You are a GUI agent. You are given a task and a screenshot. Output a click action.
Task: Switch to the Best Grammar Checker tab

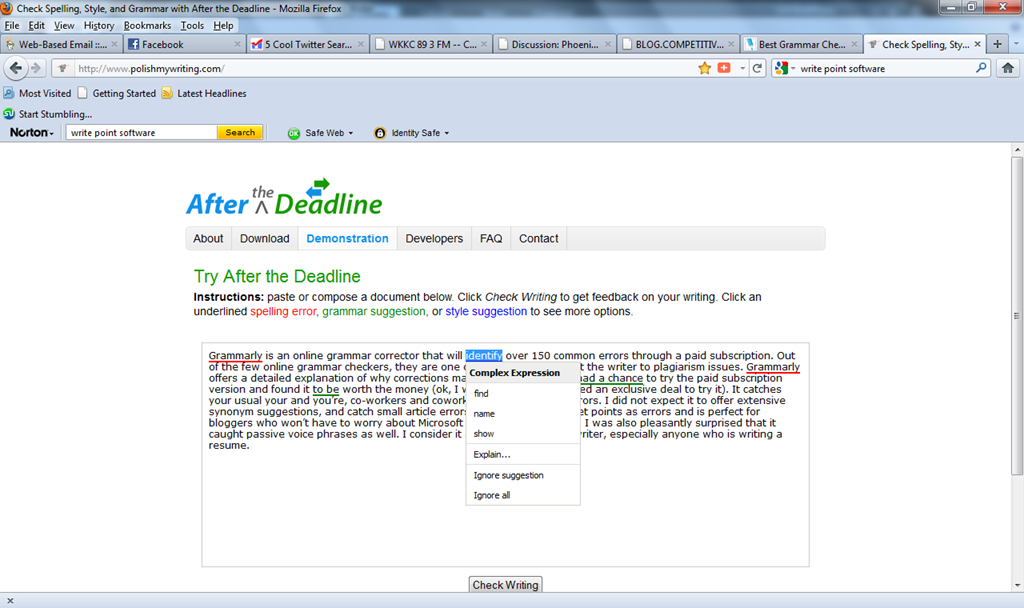pyautogui.click(x=801, y=44)
